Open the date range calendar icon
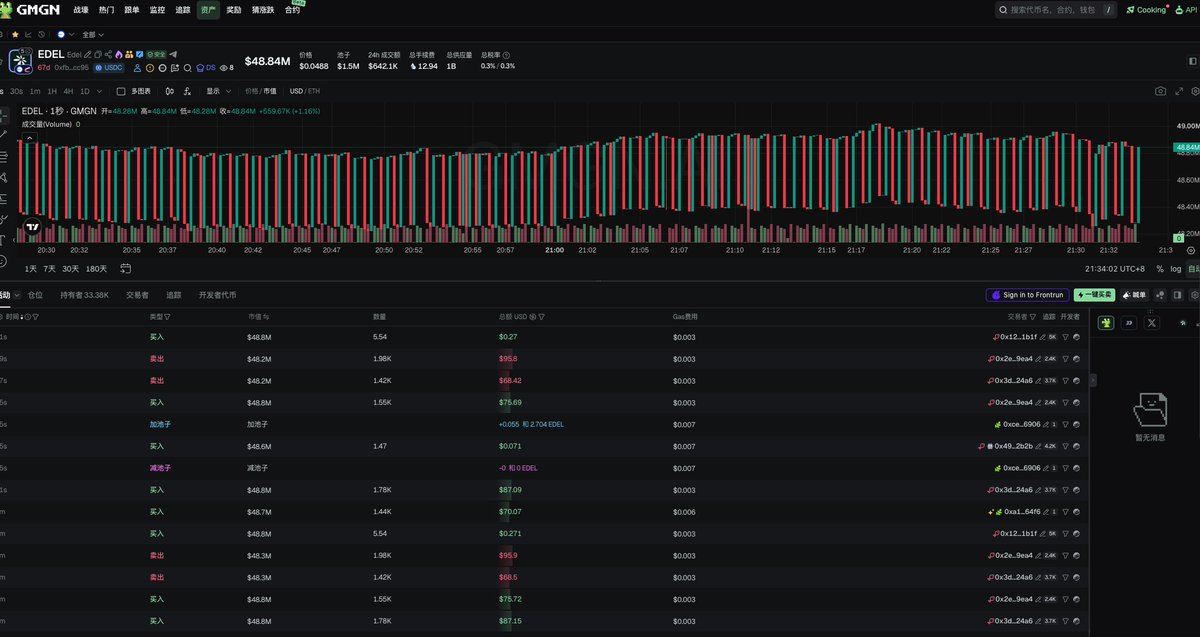Viewport: 1200px width, 637px height. [x=126, y=269]
